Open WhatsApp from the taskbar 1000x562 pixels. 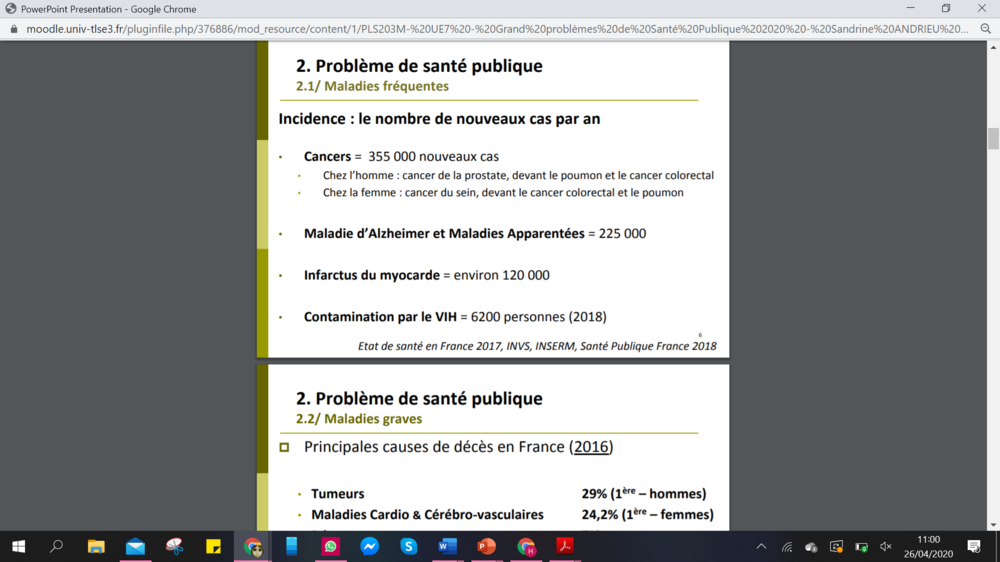(330, 546)
